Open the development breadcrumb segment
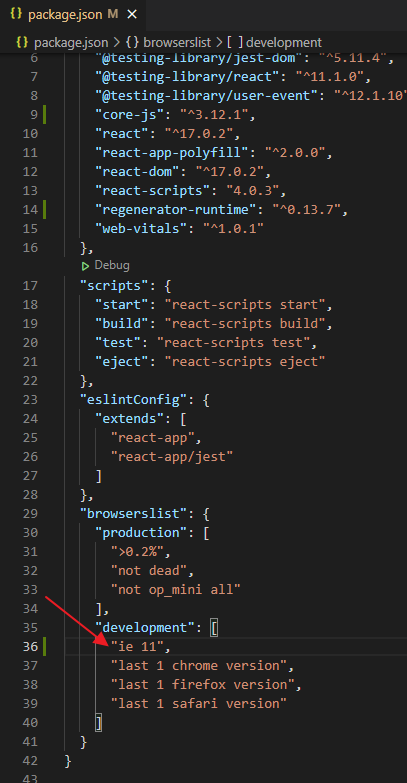 click(x=284, y=42)
